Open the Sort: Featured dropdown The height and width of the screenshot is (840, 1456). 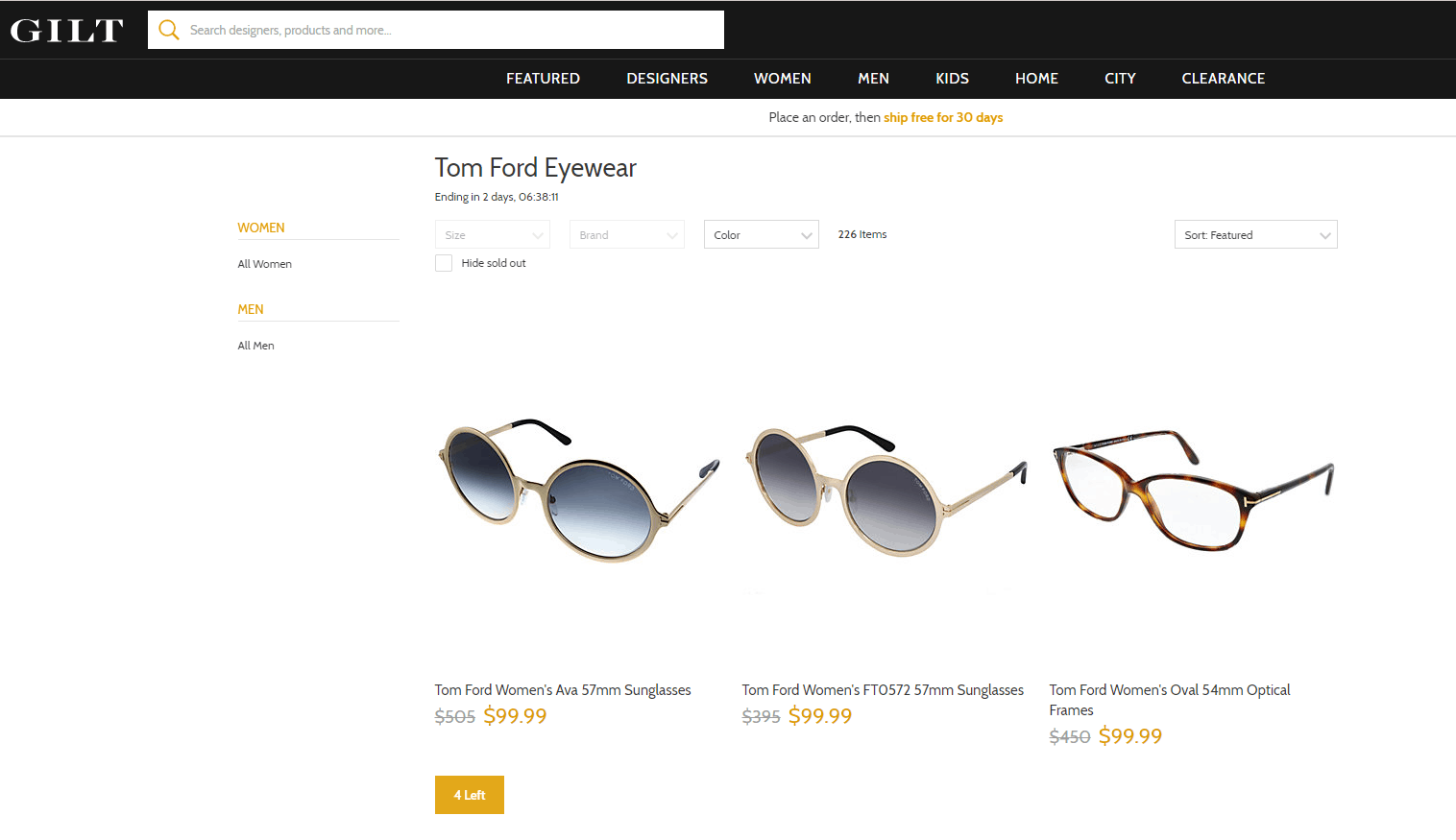click(x=1256, y=234)
